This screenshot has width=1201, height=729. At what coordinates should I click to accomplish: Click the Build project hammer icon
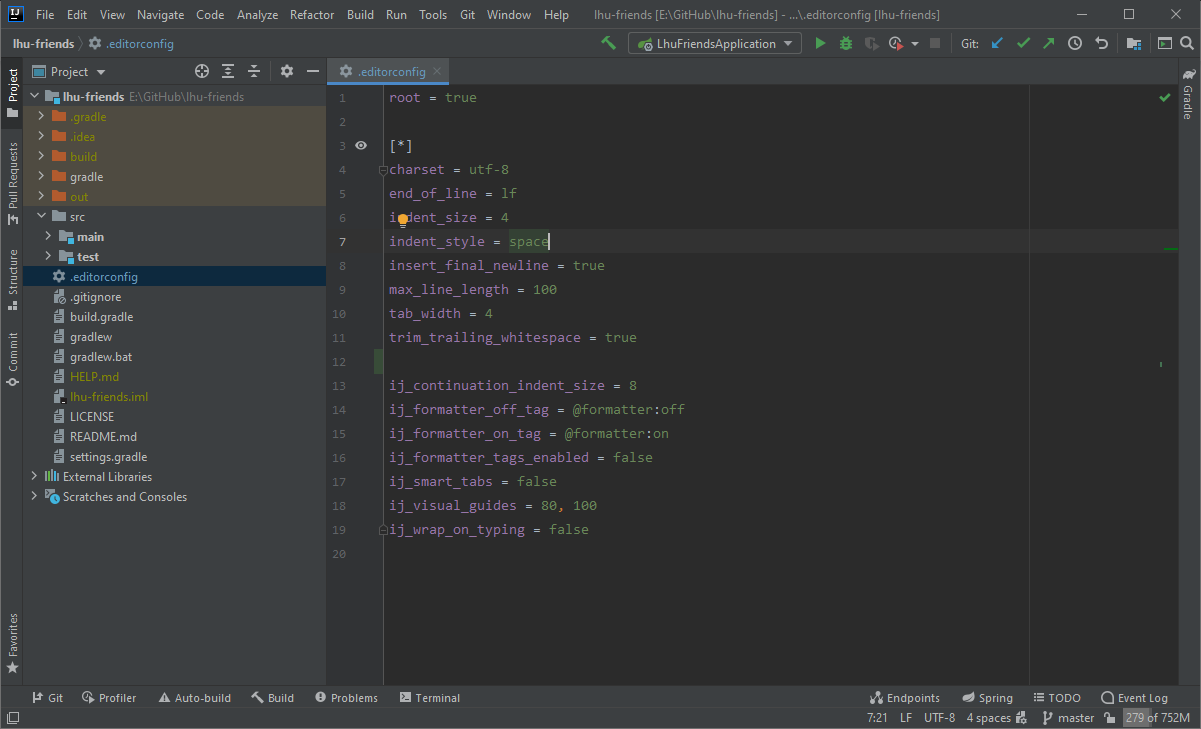coord(608,44)
